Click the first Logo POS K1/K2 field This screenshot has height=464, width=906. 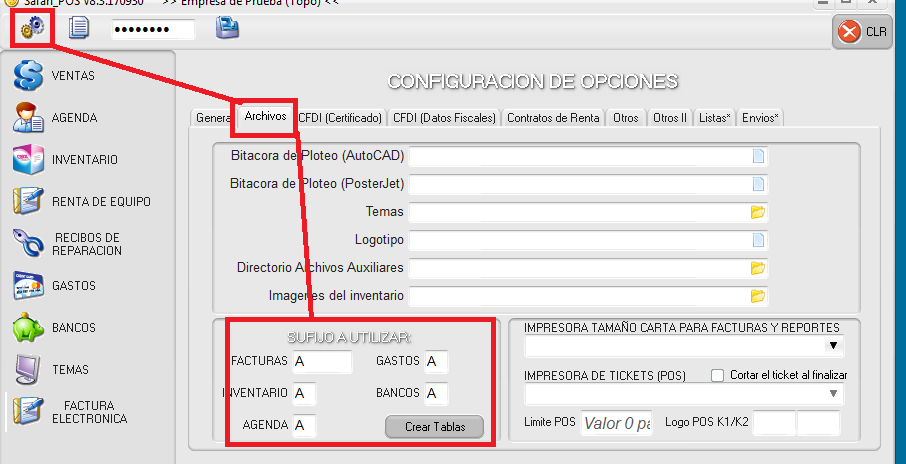pyautogui.click(x=774, y=424)
